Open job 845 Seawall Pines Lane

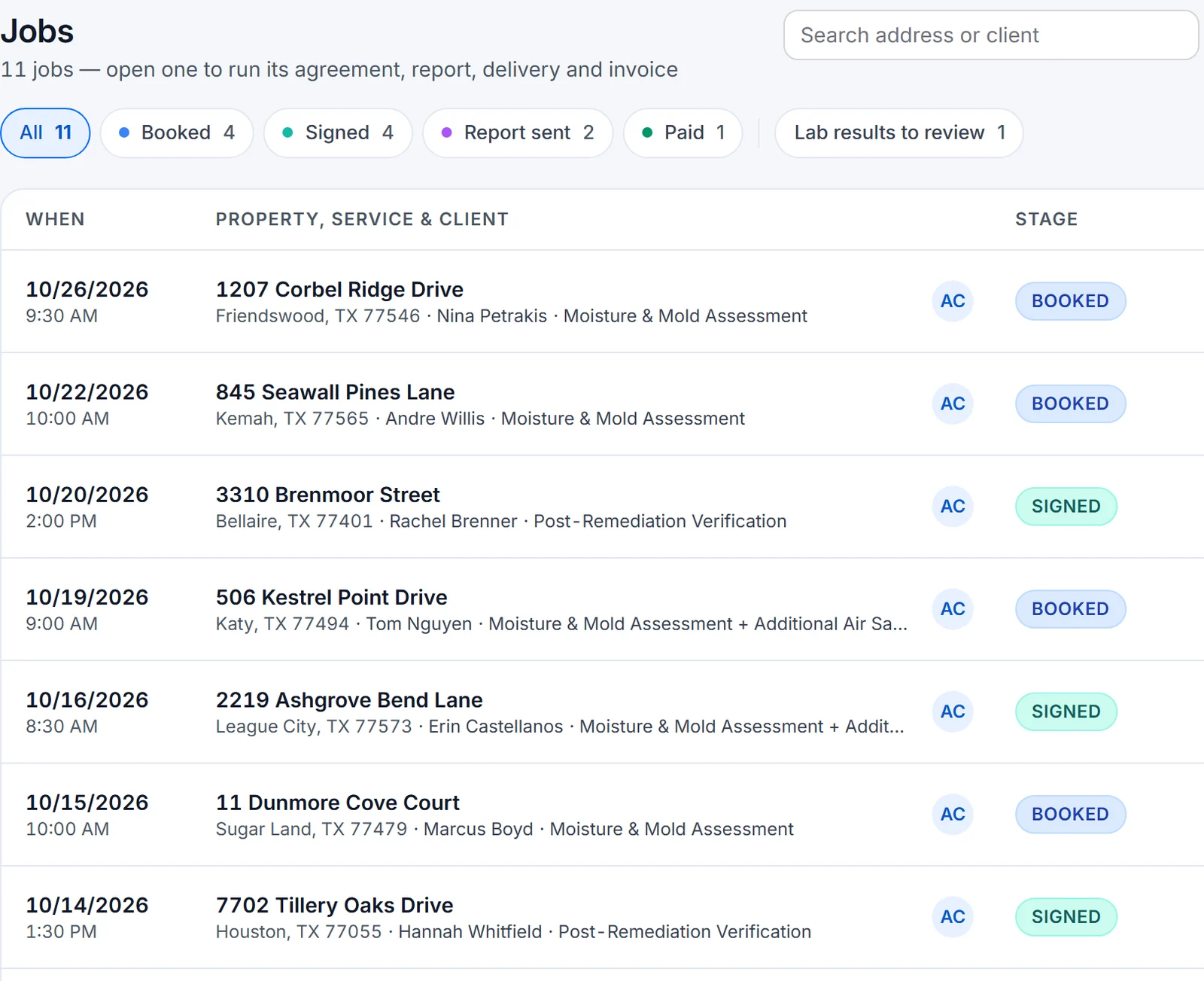(x=335, y=392)
